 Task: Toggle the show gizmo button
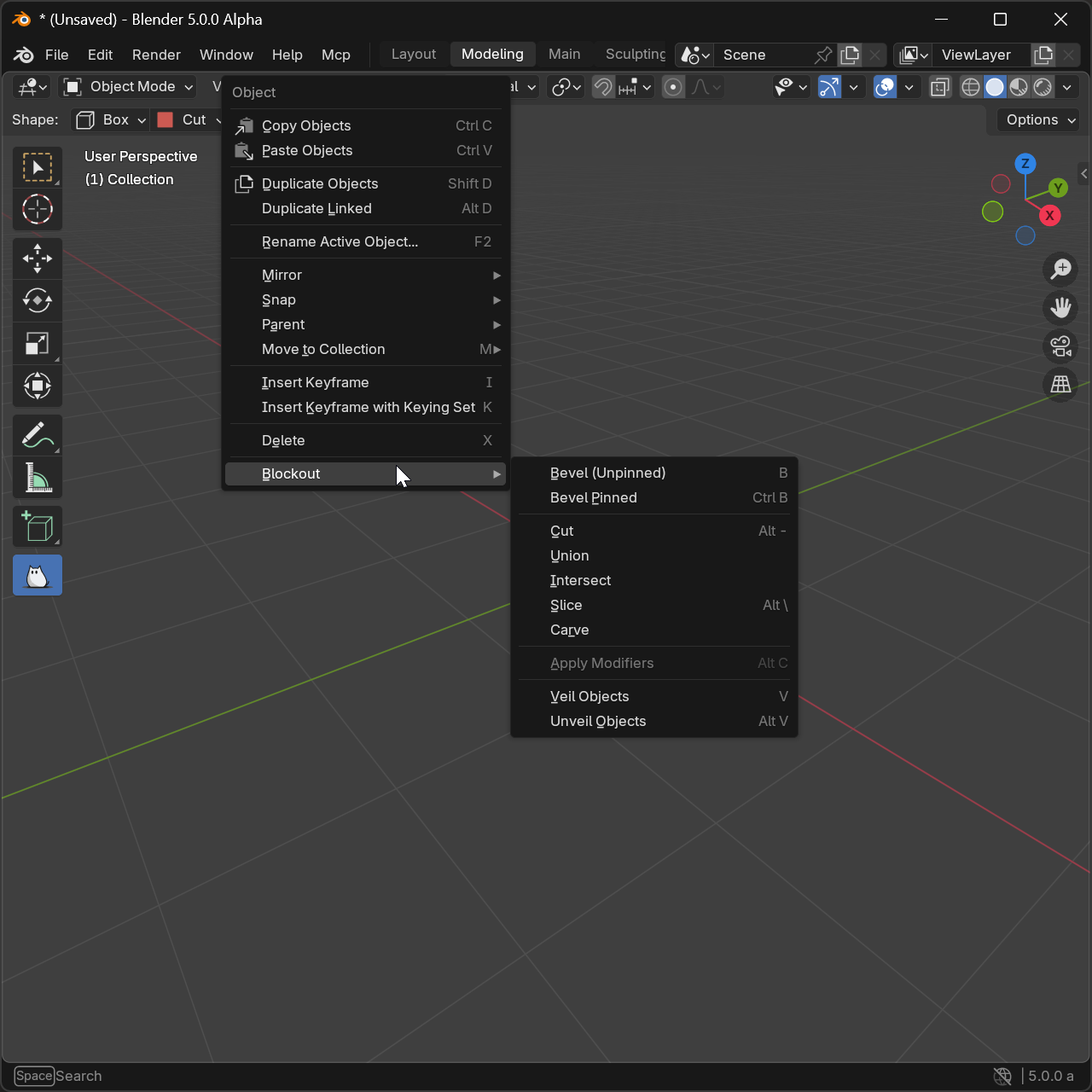point(829,87)
